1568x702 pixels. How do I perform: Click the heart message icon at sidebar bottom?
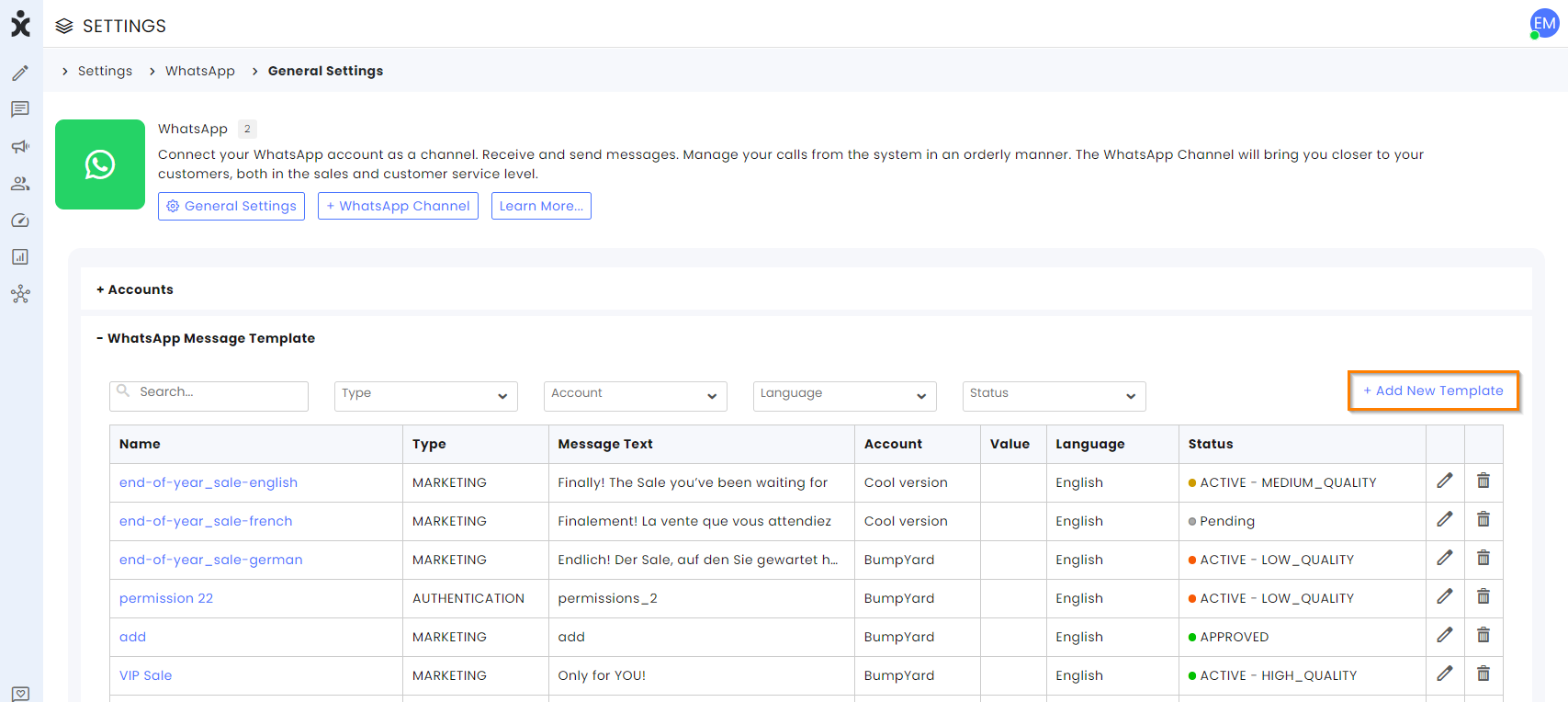20,693
